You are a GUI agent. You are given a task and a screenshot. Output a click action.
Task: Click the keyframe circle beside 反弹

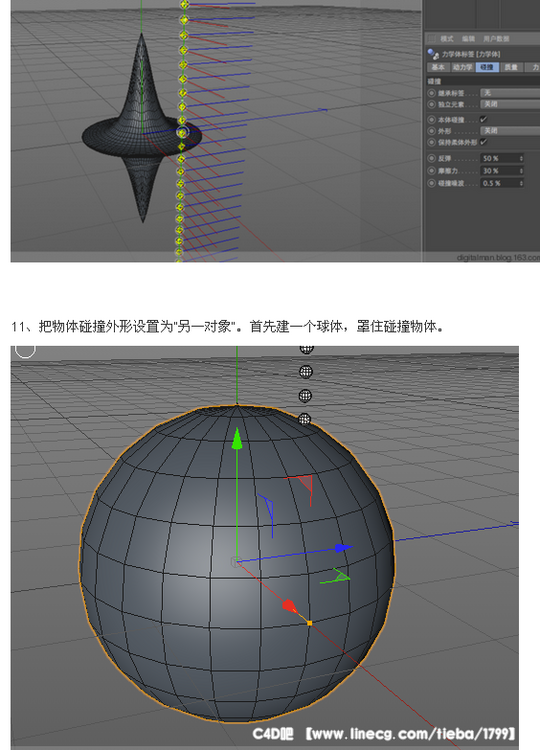click(432, 158)
